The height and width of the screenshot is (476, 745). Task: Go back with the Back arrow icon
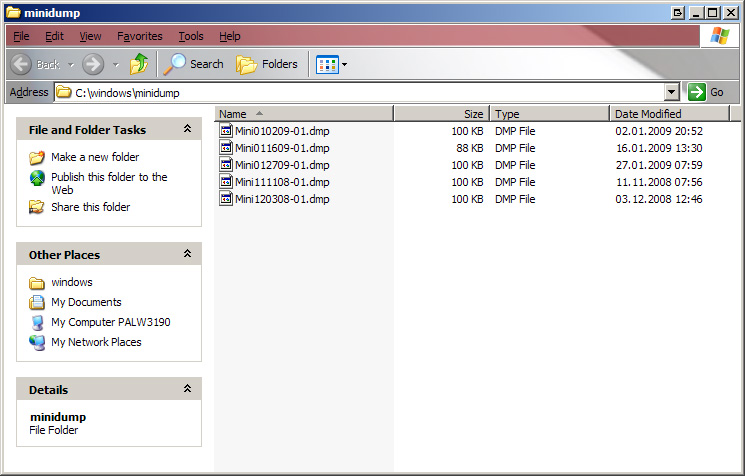point(21,64)
